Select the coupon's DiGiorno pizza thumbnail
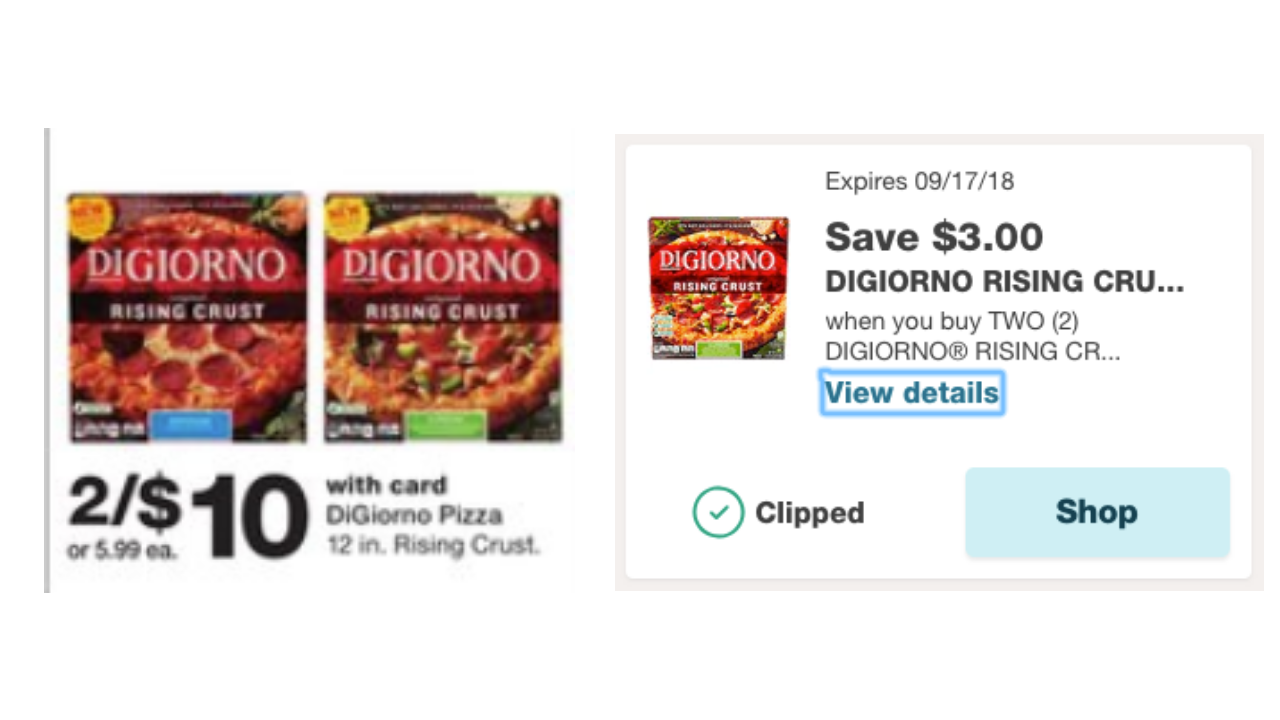Screen dimensions: 1280x720 (x=718, y=288)
